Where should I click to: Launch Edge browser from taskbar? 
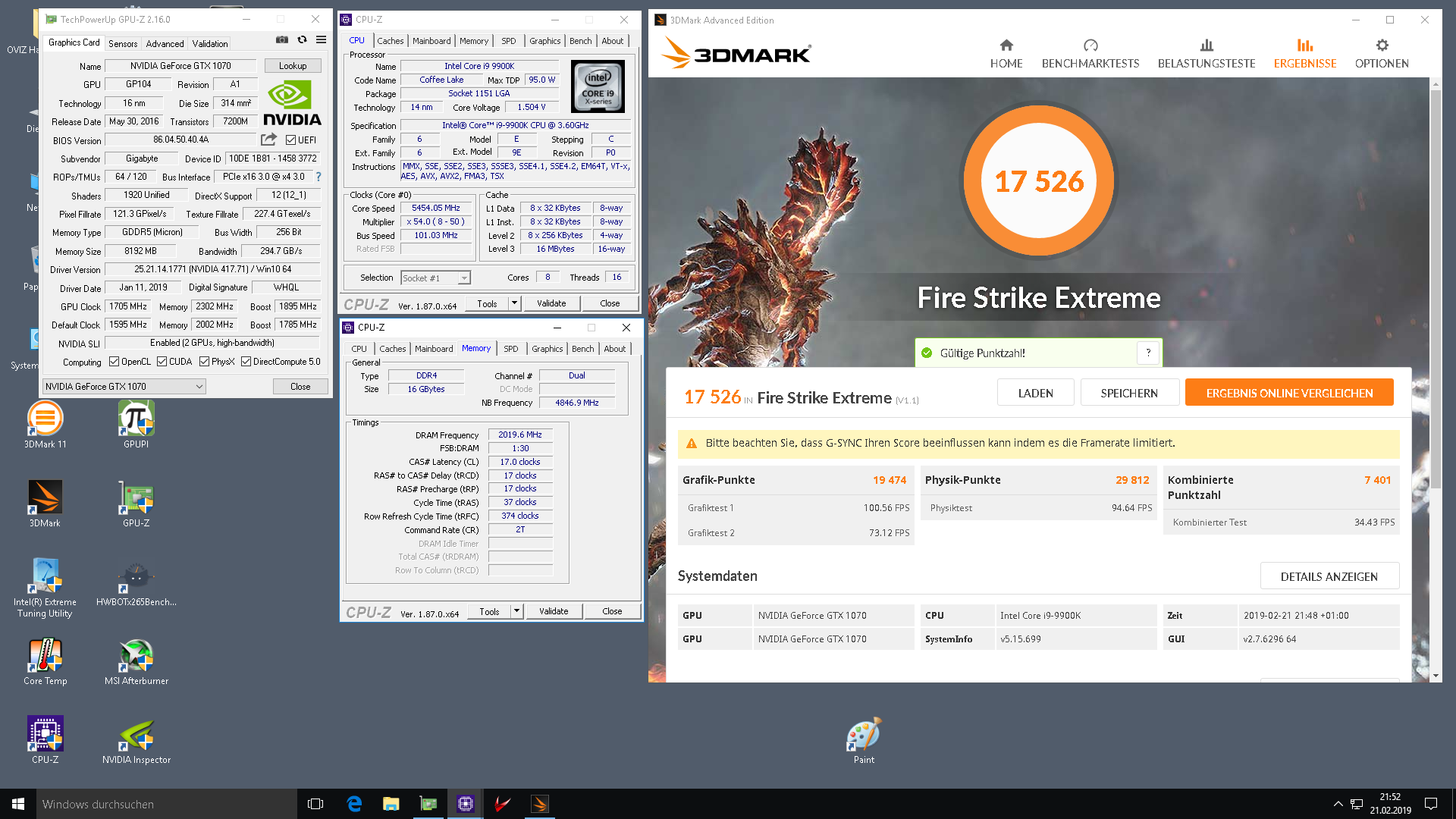[354, 804]
